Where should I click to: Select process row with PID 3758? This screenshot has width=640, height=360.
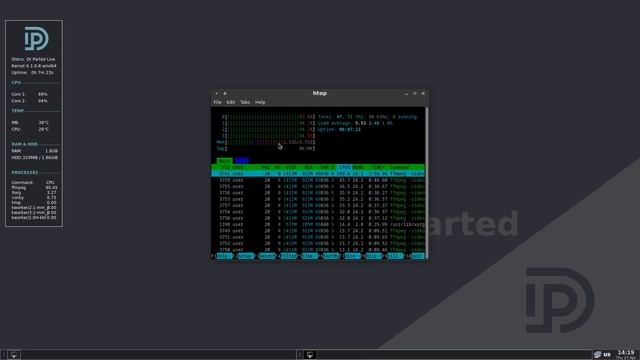[318, 218]
